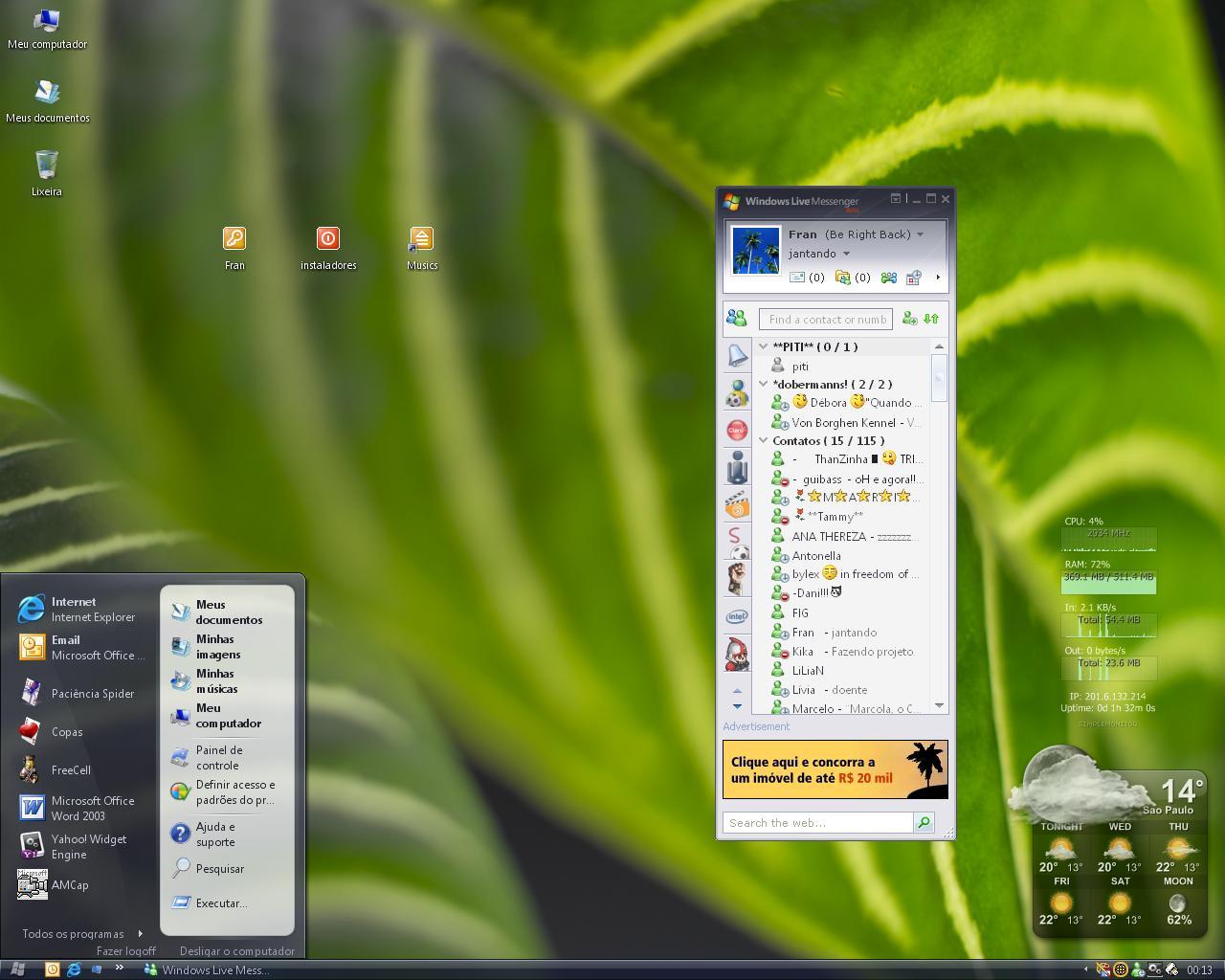This screenshot has height=980, width=1225.
Task: Click Fazer logoff button
Action: (125, 951)
